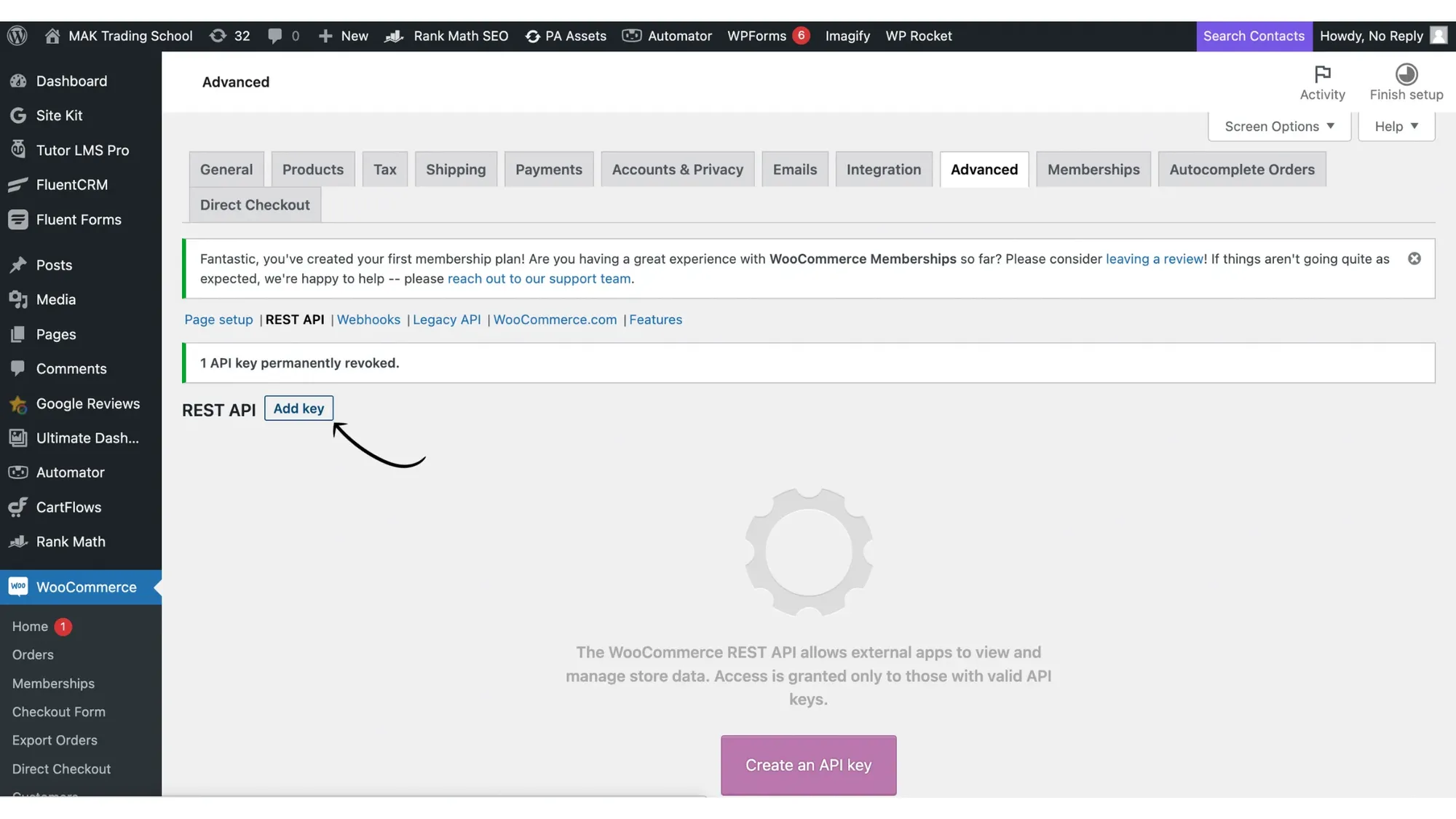Screen dimensions: 1456x819
Task: Click the Search Contacts field
Action: point(1254,36)
